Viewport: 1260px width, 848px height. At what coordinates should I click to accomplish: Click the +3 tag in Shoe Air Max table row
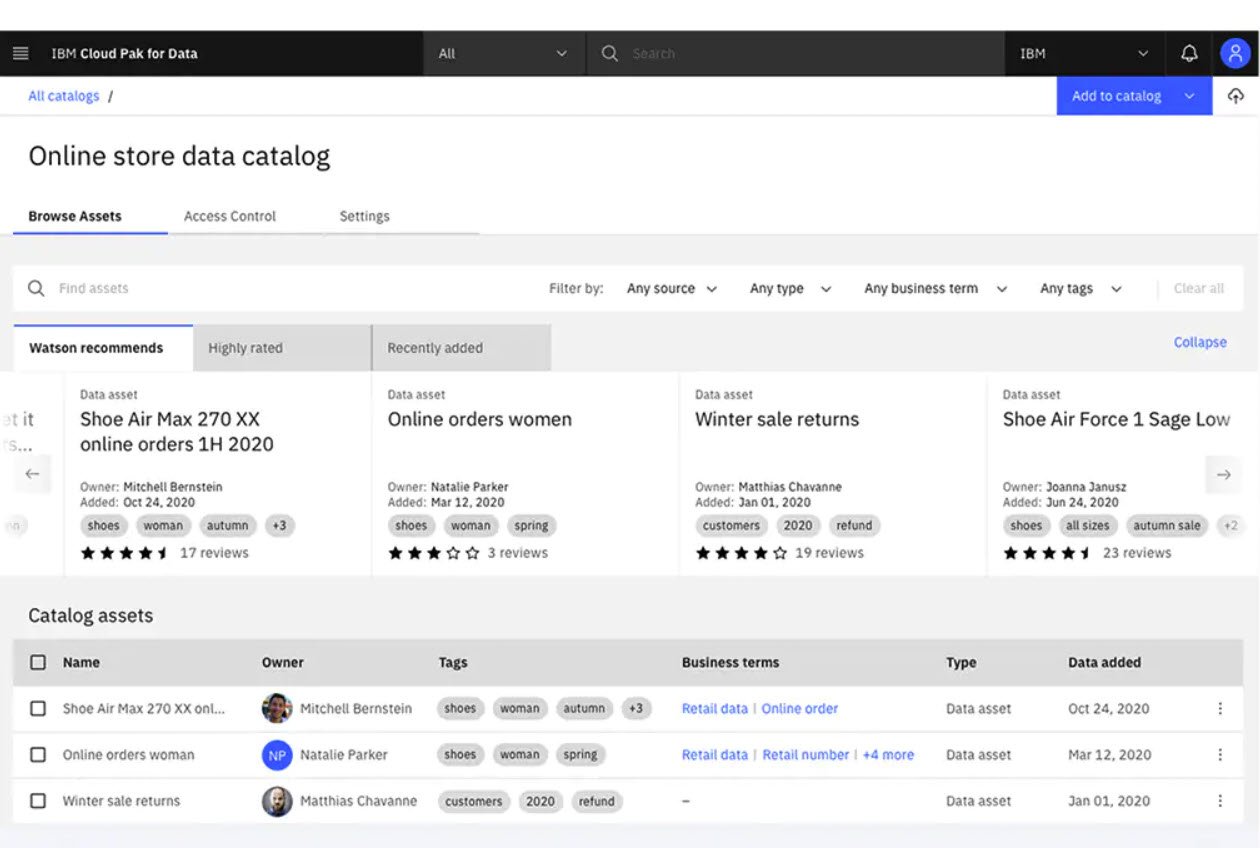636,709
